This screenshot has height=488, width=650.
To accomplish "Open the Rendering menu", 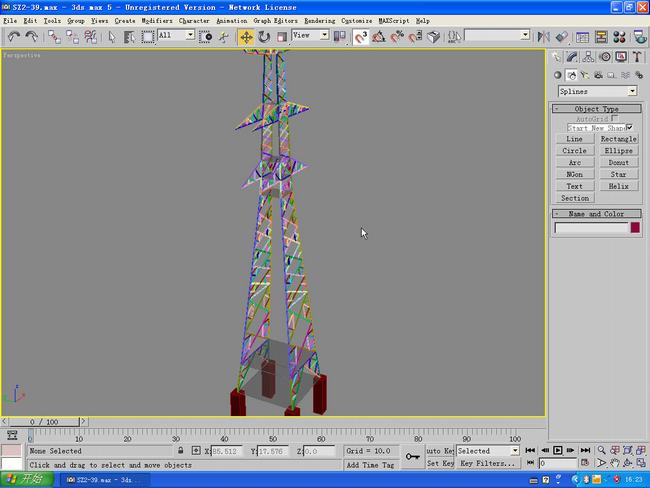I will pyautogui.click(x=320, y=21).
